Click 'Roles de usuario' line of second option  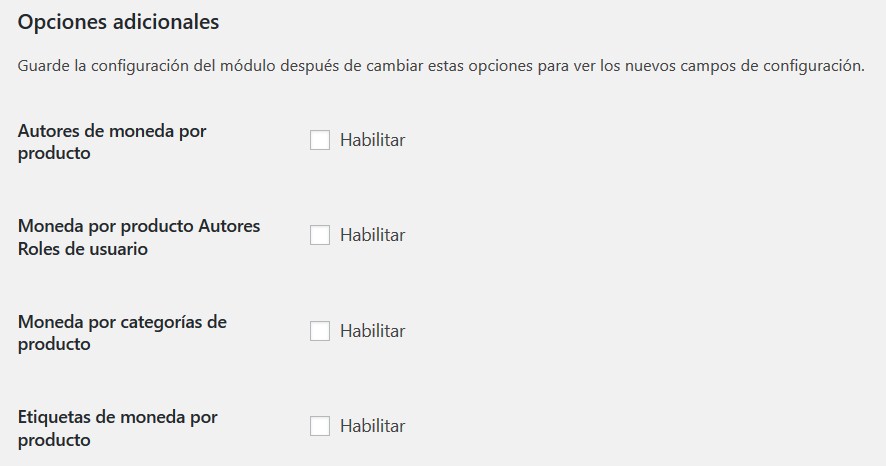tap(83, 249)
